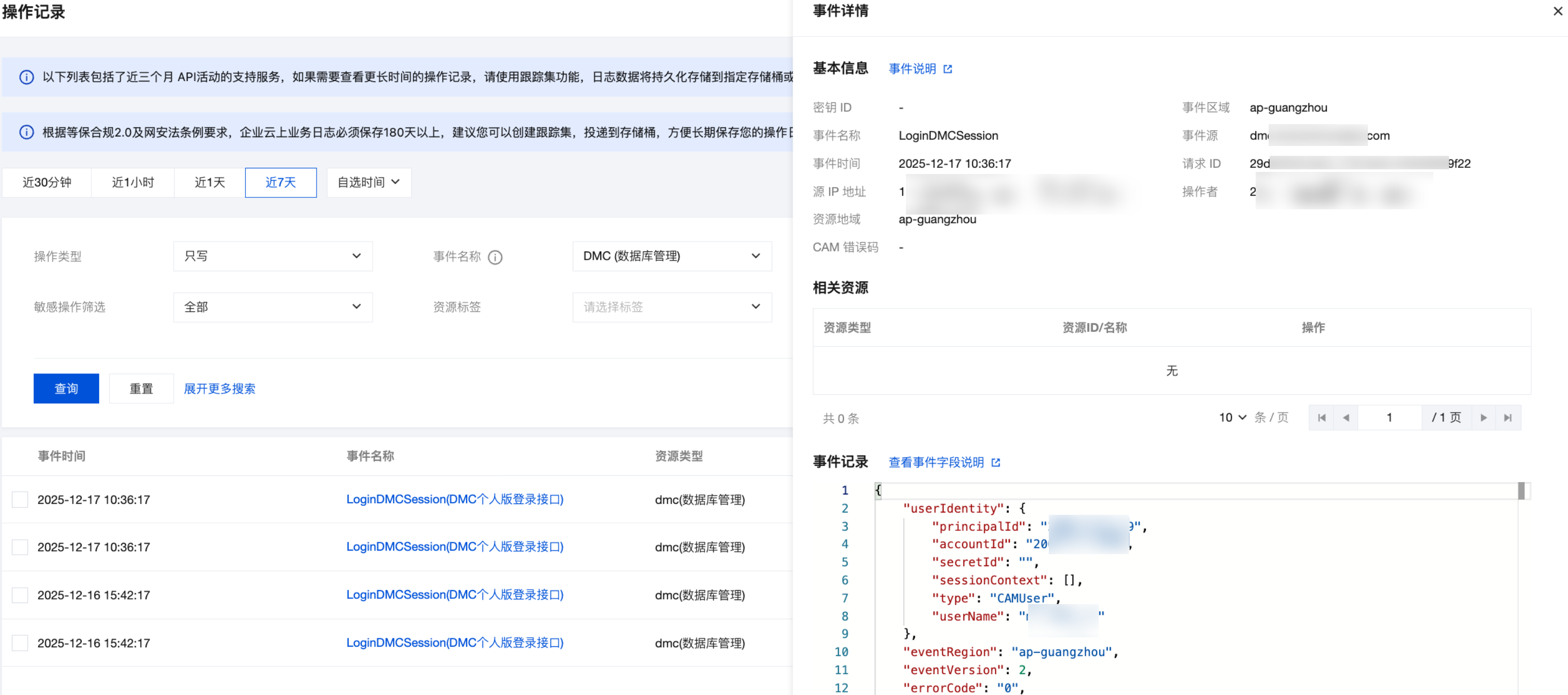The width and height of the screenshot is (1568, 695).
Task: Select the last event row's checkbox
Action: (20, 643)
